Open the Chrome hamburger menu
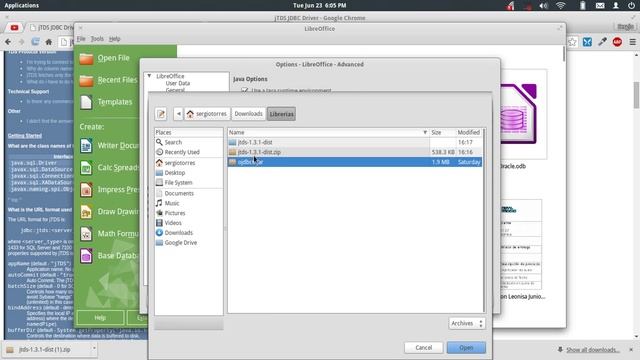The height and width of the screenshot is (360, 640). click(633, 42)
